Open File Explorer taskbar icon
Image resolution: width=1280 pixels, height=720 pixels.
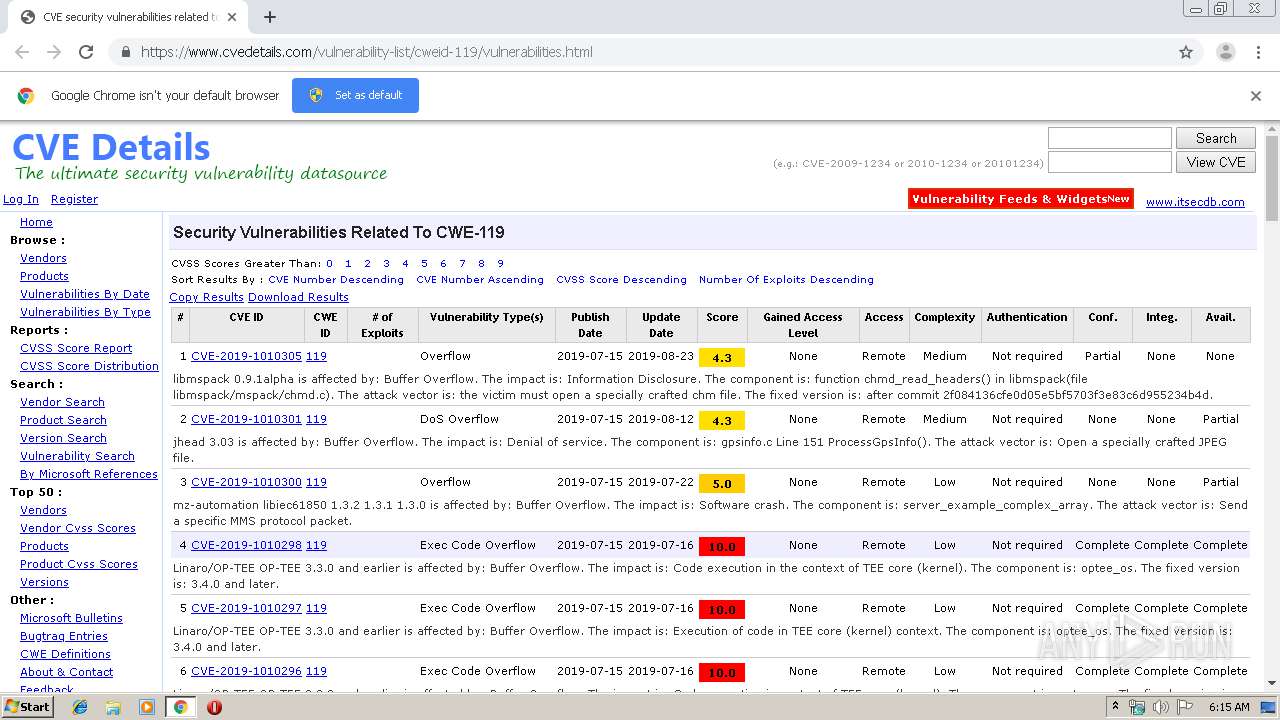113,707
